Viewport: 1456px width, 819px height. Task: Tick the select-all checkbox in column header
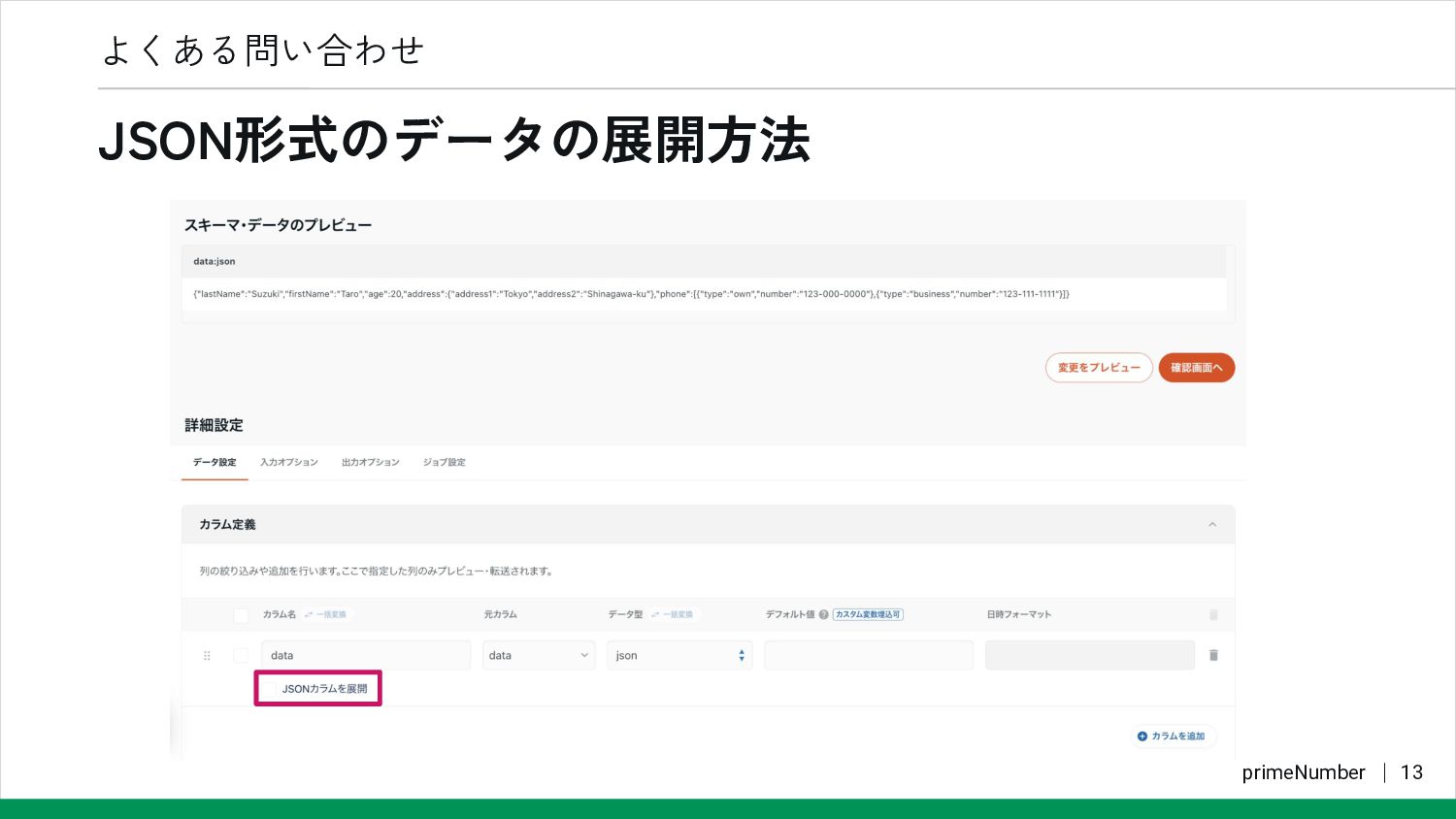click(241, 614)
